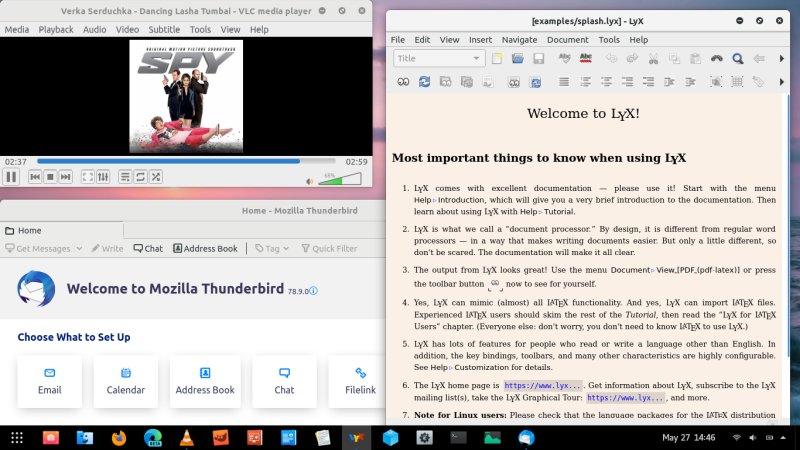Open VLC extended settings (equalizer icon)
Screen dimensions: 800x450
tap(103, 177)
